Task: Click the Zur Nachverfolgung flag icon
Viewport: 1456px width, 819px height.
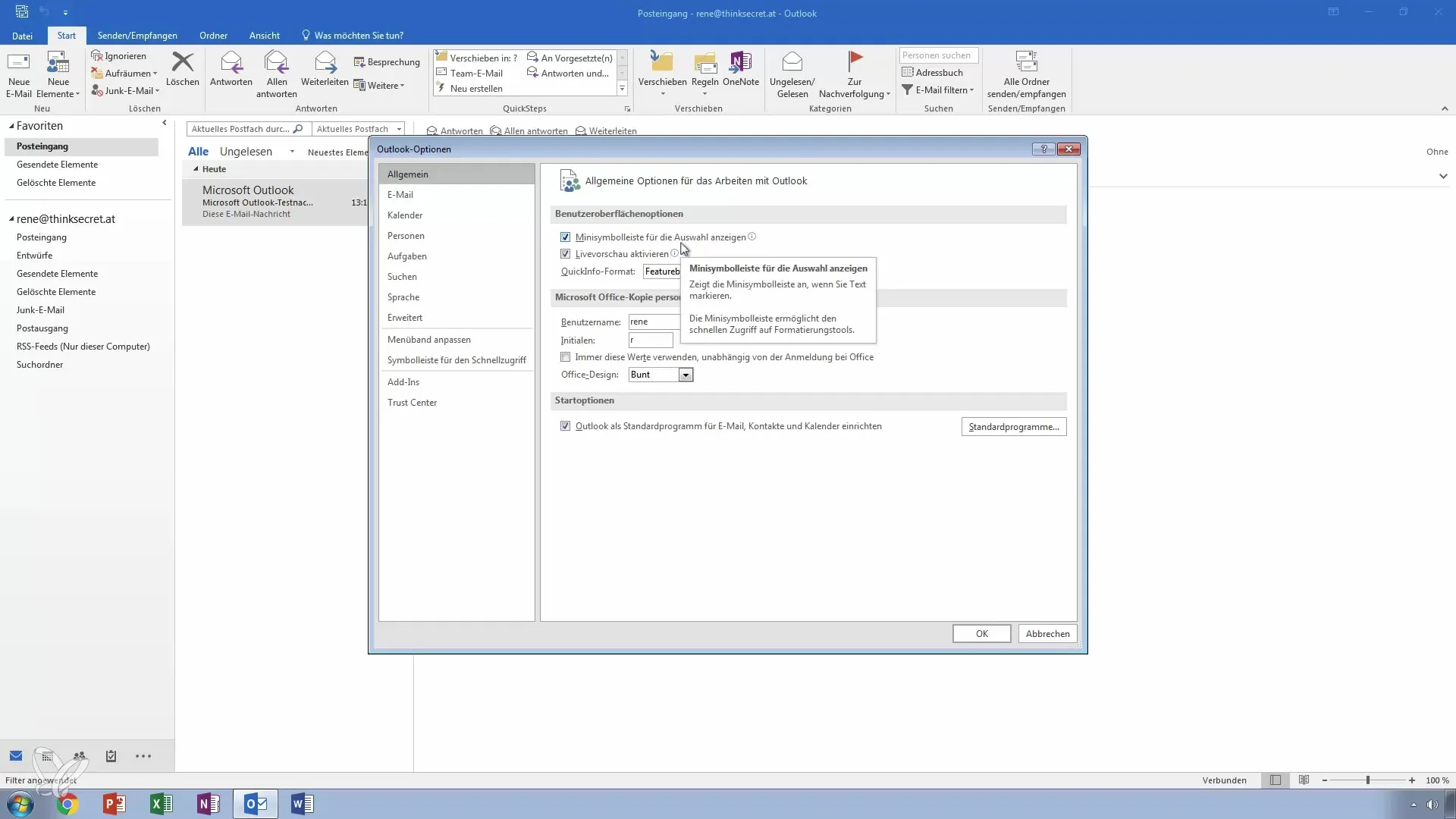Action: coord(855,62)
